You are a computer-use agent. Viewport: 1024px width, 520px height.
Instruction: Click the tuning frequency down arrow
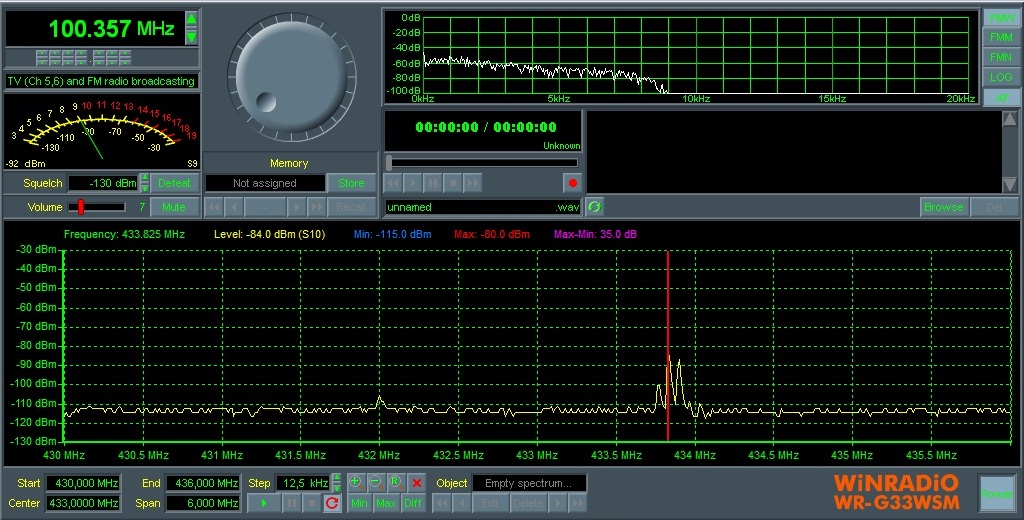point(191,37)
